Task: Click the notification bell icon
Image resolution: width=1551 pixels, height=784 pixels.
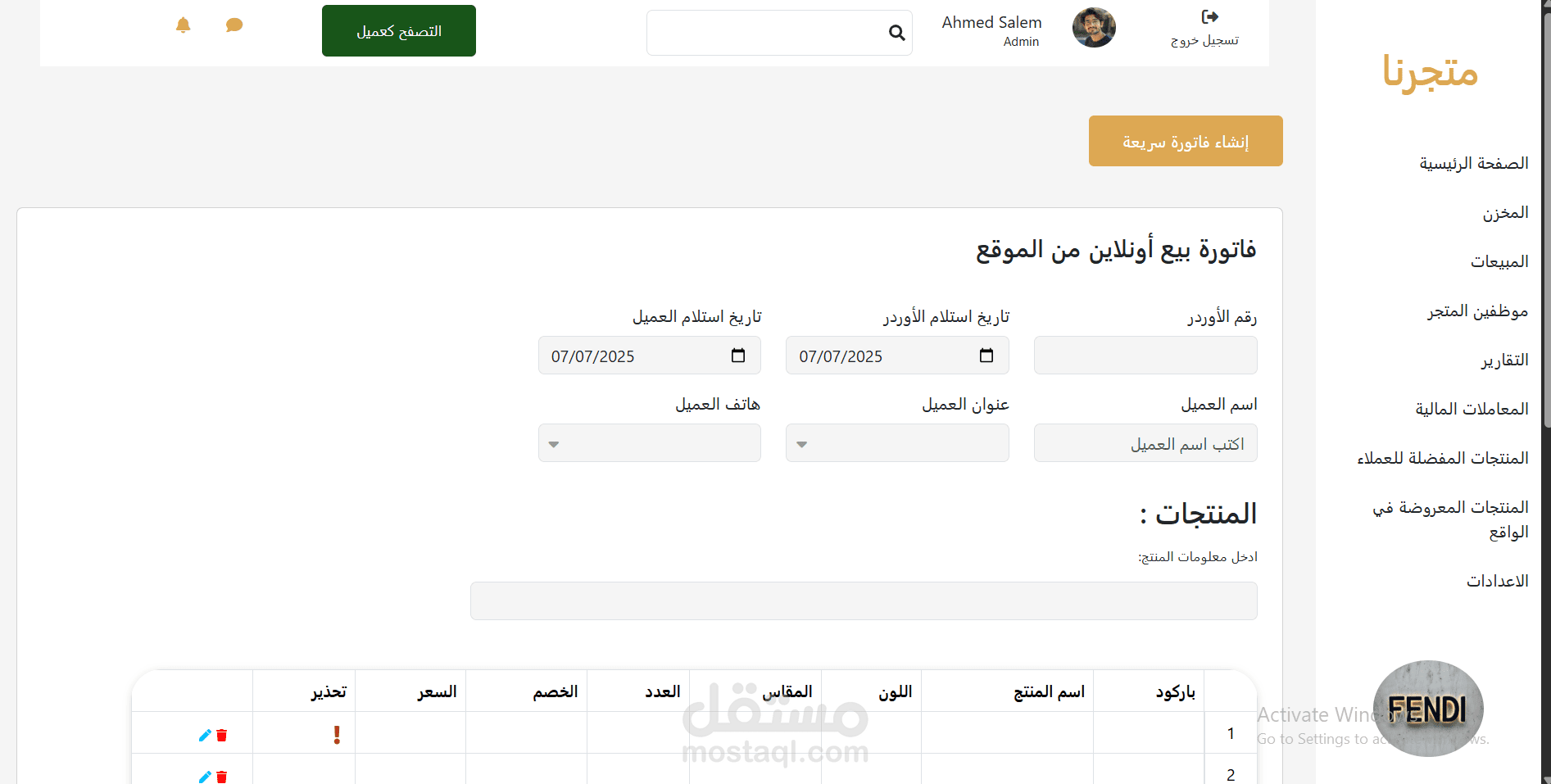Action: pyautogui.click(x=184, y=25)
